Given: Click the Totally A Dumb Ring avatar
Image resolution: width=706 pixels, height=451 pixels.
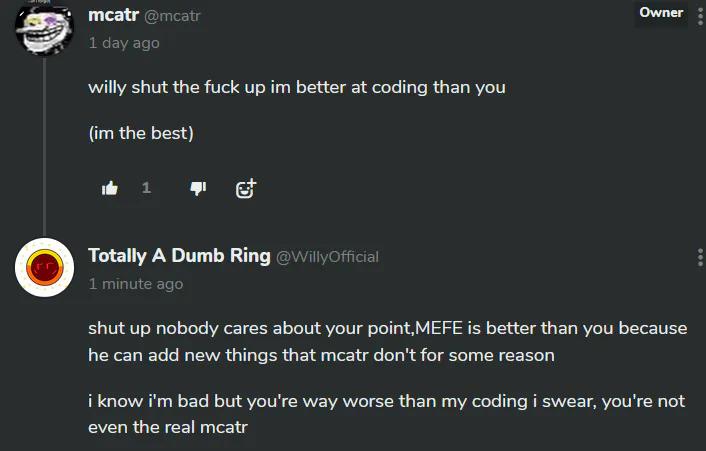Looking at the screenshot, I should click(44, 267).
